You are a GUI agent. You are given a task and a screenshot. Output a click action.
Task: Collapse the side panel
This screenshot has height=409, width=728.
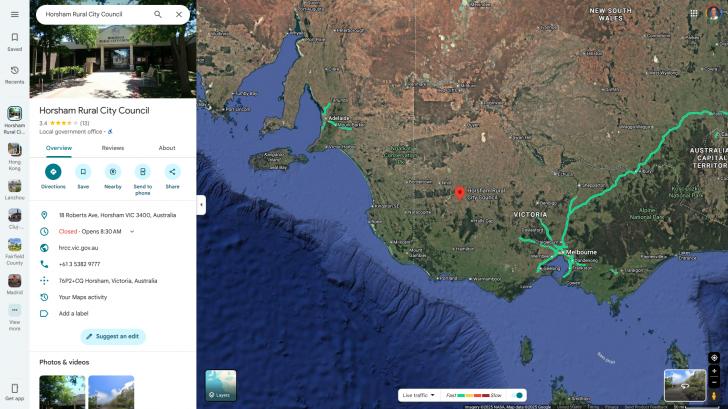tap(201, 204)
